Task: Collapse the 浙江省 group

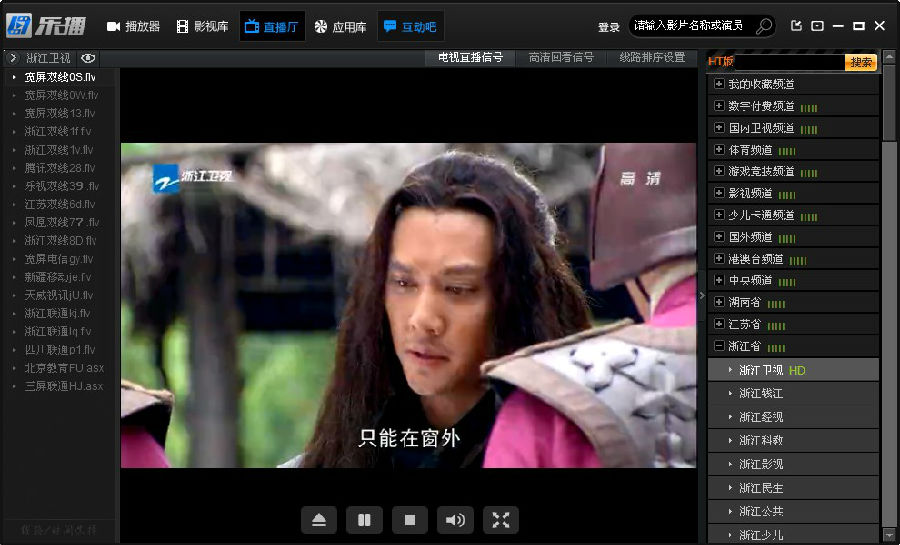Action: tap(719, 346)
